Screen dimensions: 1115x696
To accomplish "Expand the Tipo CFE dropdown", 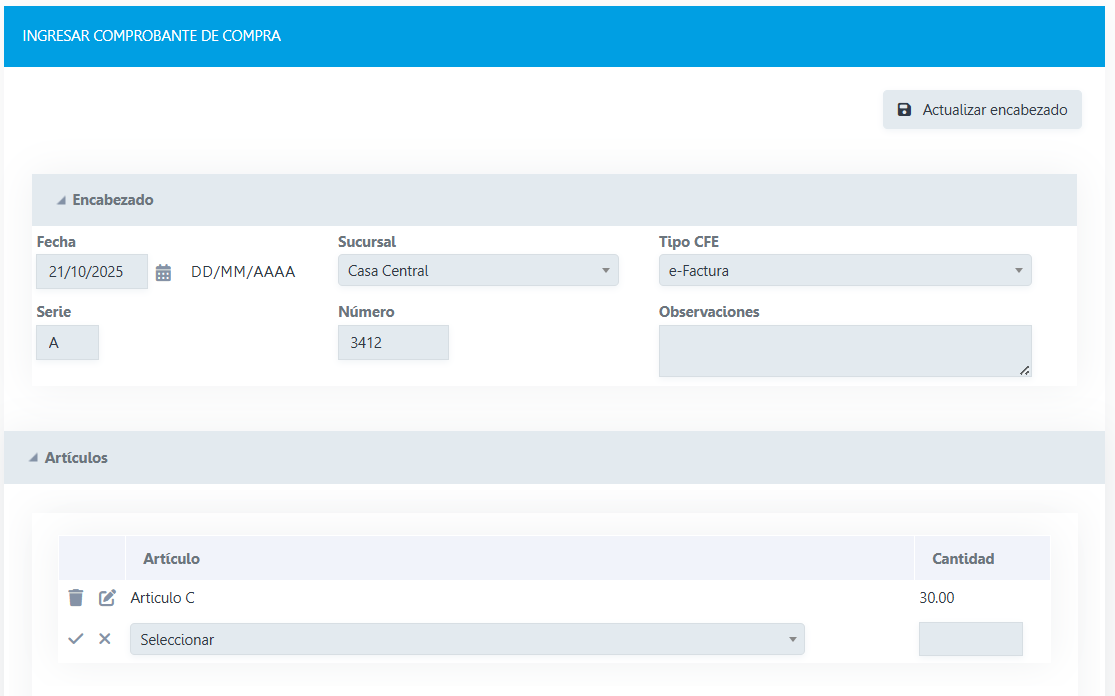I will (844, 271).
